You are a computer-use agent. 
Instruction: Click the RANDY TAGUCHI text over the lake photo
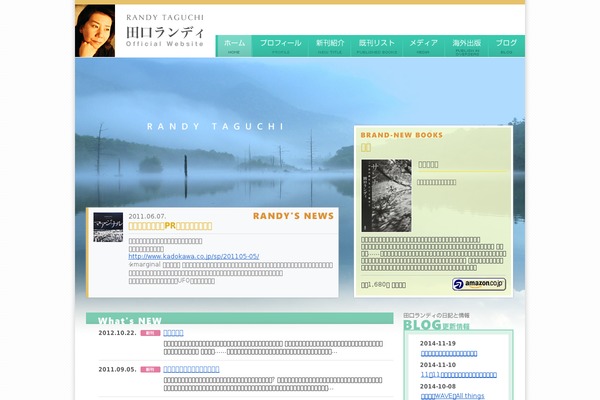tap(215, 126)
